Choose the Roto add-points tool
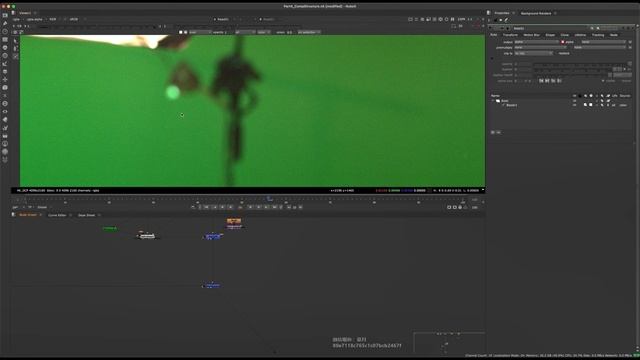The height and width of the screenshot is (360, 640). click(x=16, y=49)
